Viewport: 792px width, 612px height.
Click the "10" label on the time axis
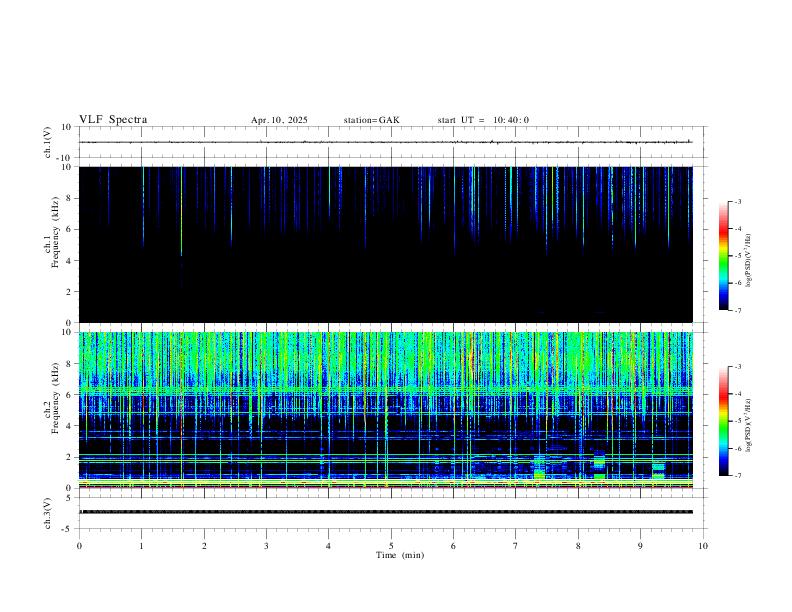pyautogui.click(x=703, y=546)
